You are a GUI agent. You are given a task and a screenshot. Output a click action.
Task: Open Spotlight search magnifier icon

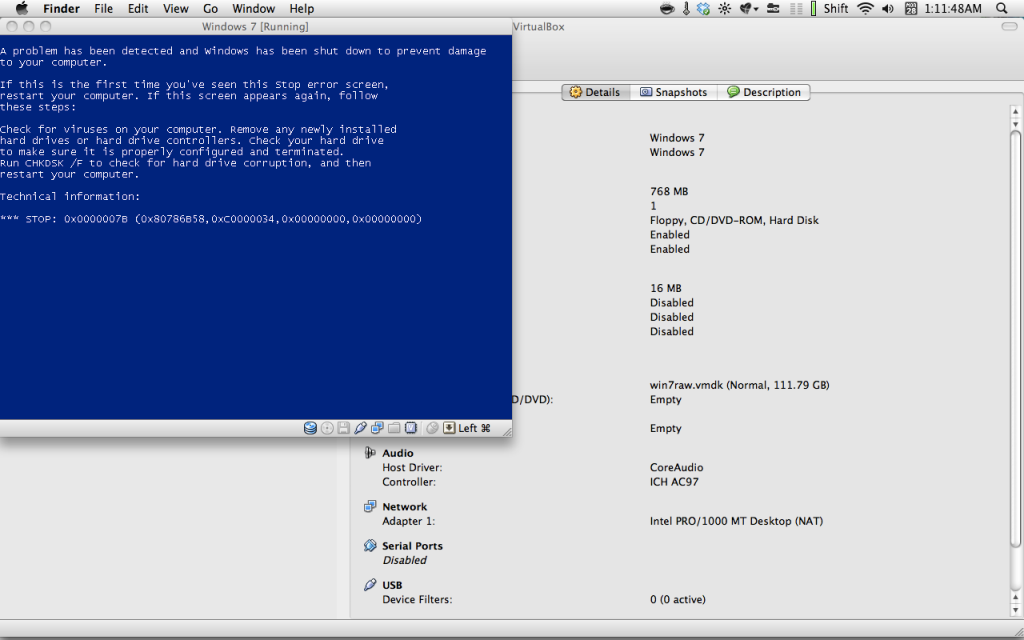click(1002, 9)
